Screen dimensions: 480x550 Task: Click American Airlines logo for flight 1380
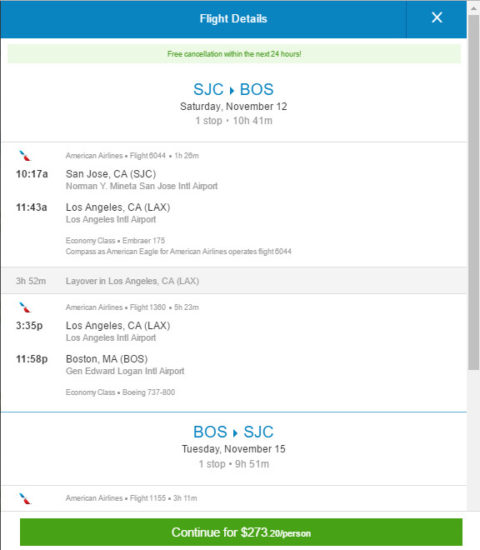point(25,307)
